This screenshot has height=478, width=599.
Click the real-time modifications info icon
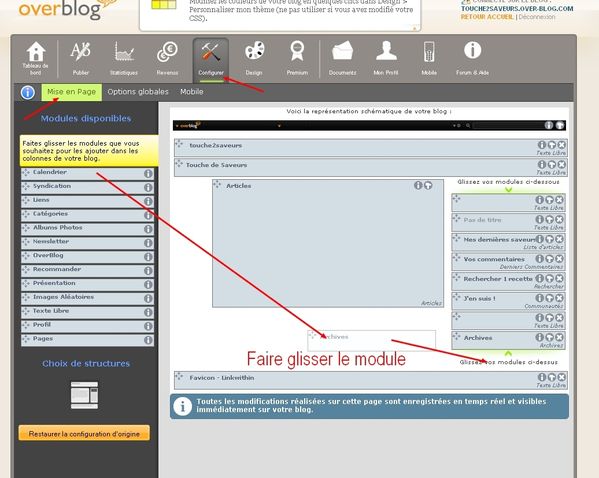[x=183, y=407]
